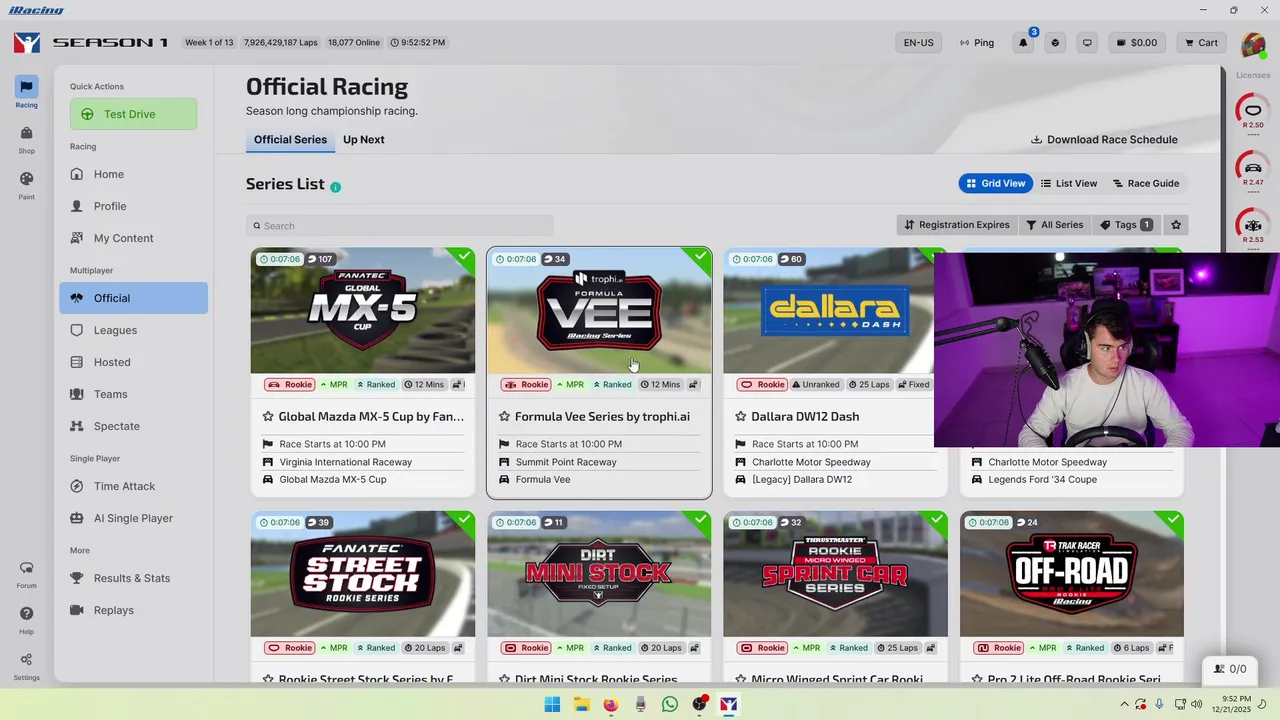
Task: Open the Sports Car license R 2.47 gauge
Action: pos(1252,169)
